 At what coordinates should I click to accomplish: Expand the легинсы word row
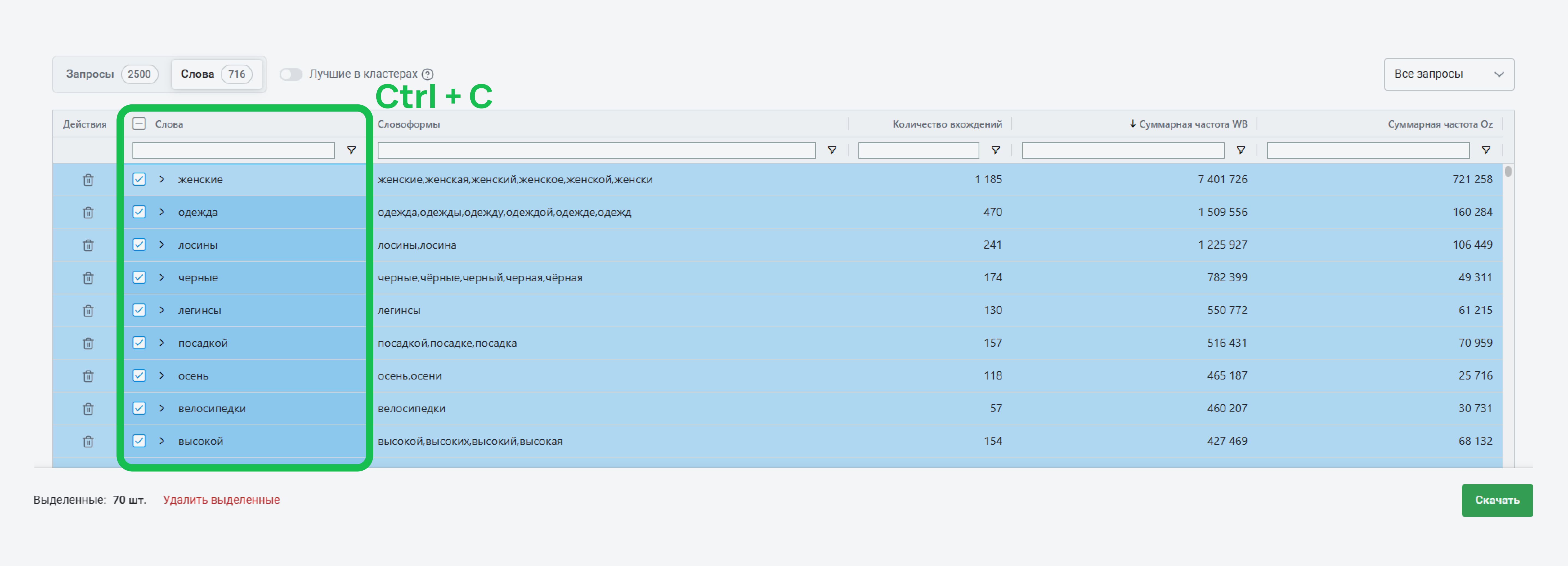coord(162,310)
